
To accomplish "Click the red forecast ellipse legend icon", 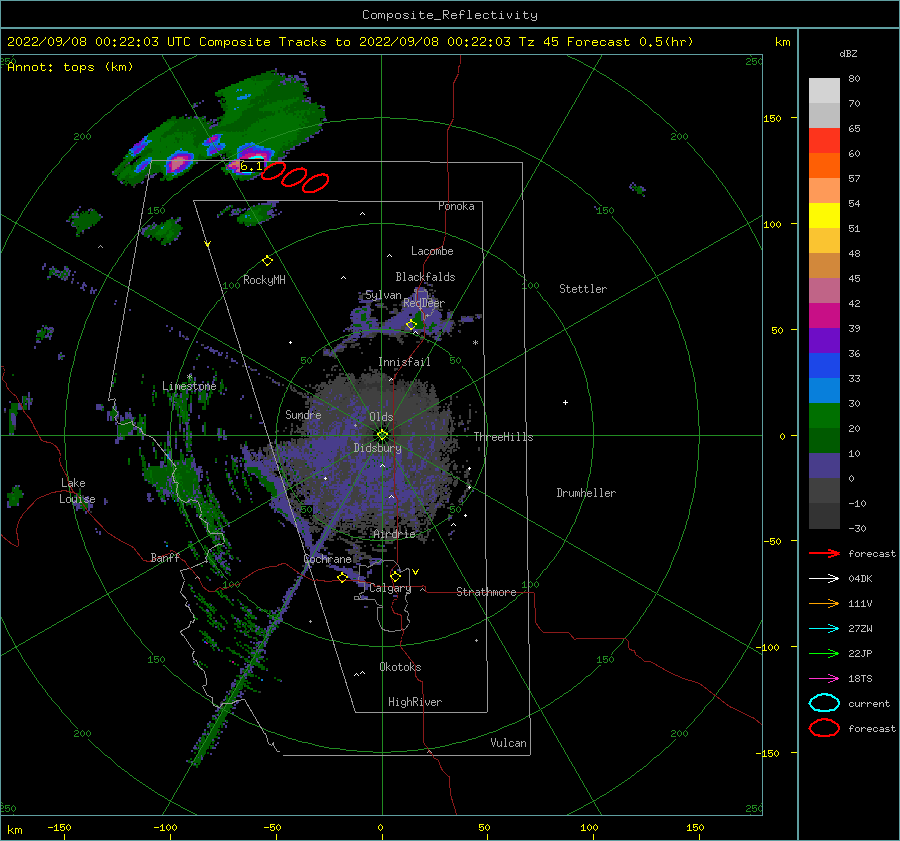I will click(x=824, y=728).
